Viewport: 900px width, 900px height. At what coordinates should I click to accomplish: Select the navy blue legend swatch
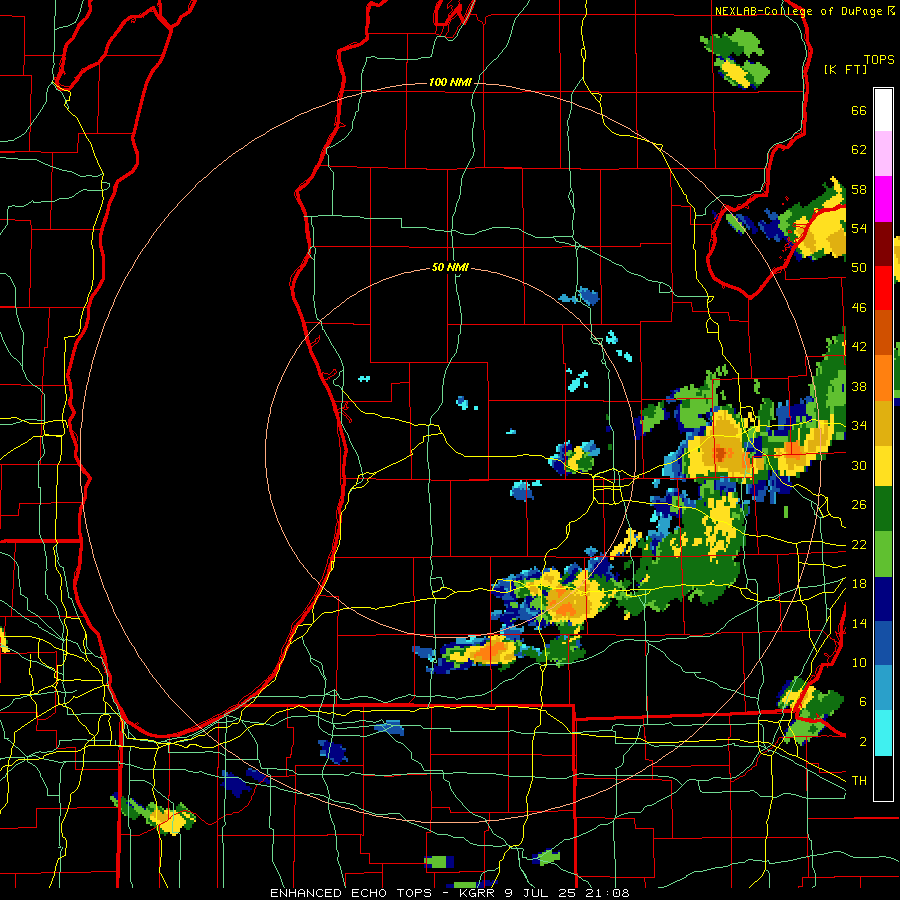coord(883,599)
